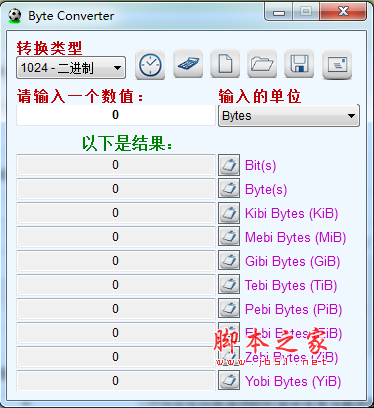
Task: Click the Yobi Bytes (YiB) label
Action: coord(293,382)
